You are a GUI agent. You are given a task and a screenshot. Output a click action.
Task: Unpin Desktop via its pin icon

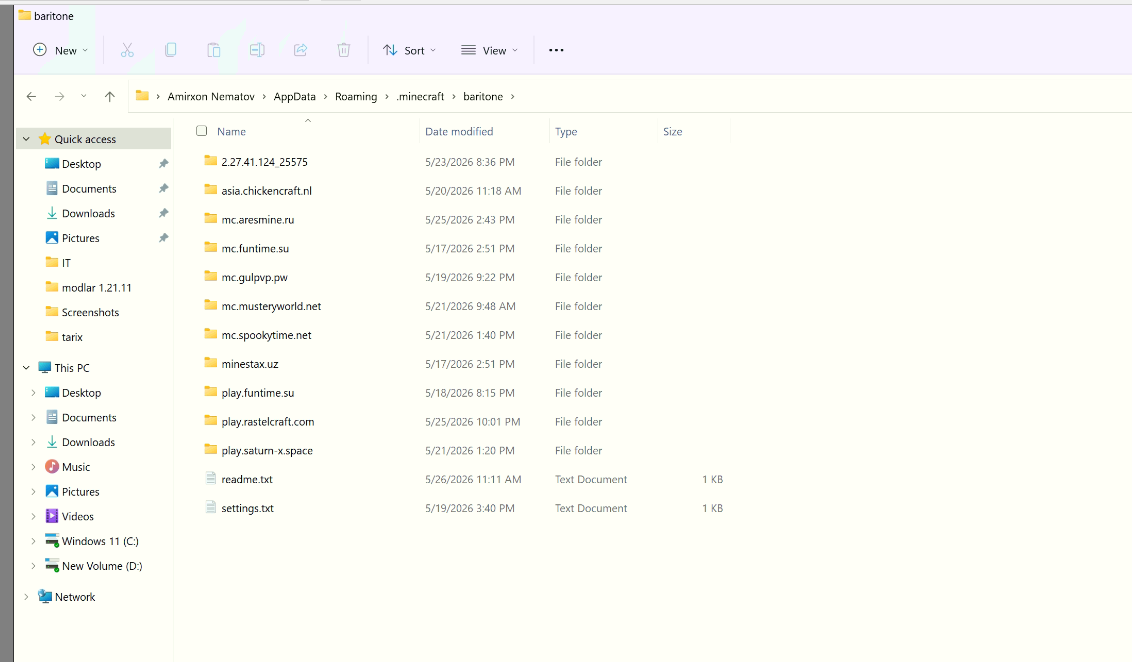[164, 164]
